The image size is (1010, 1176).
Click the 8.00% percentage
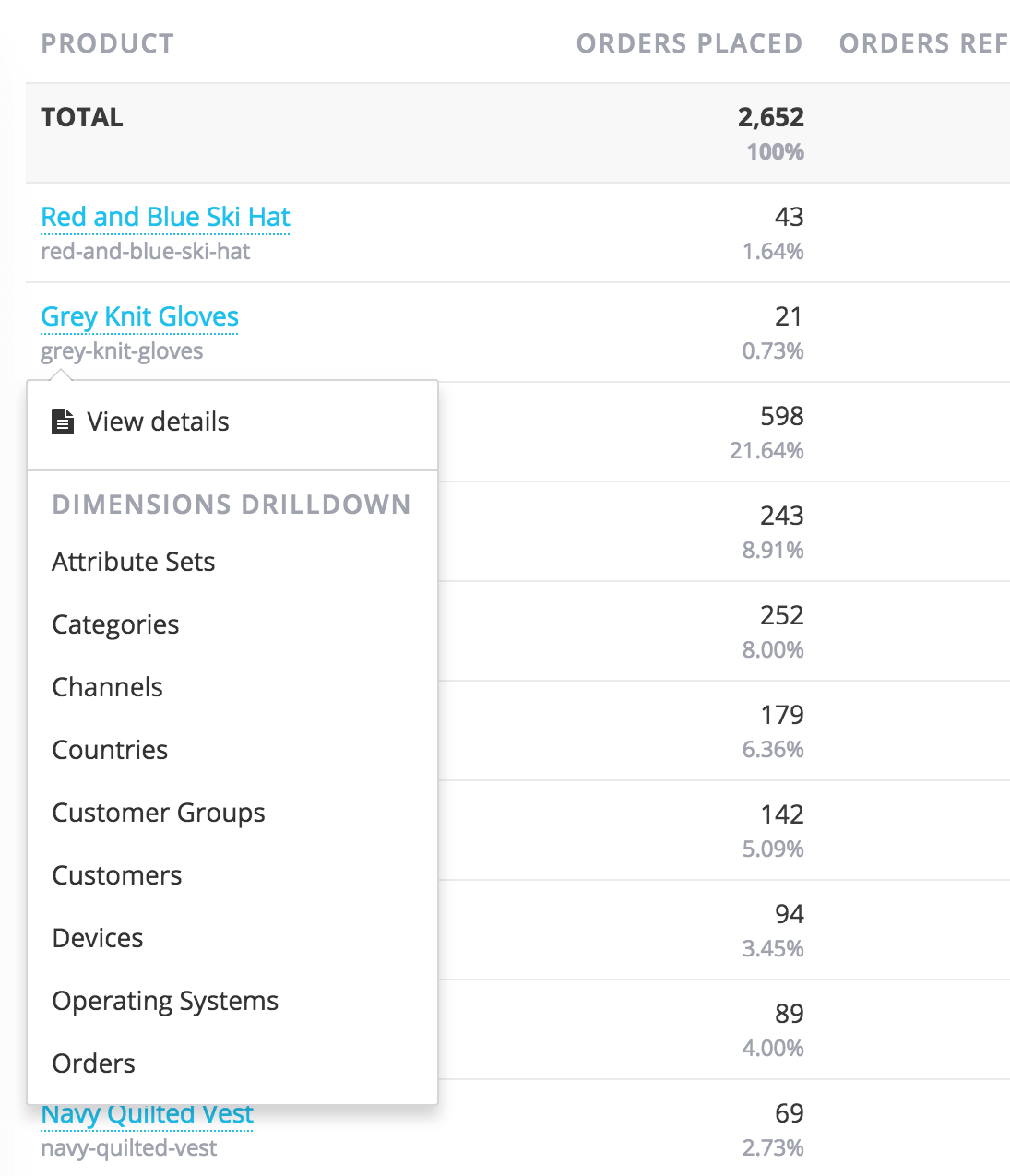pos(773,649)
